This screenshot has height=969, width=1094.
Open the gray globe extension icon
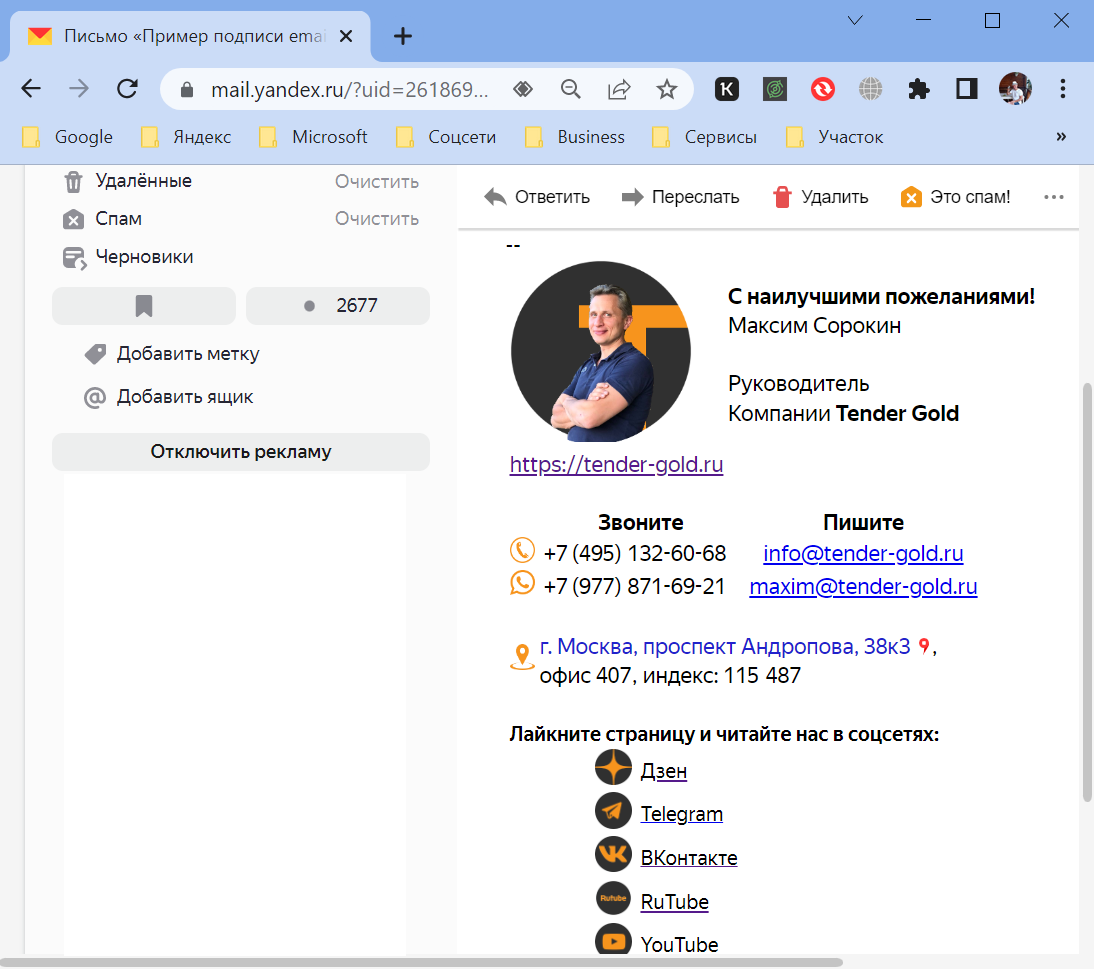coord(871,89)
